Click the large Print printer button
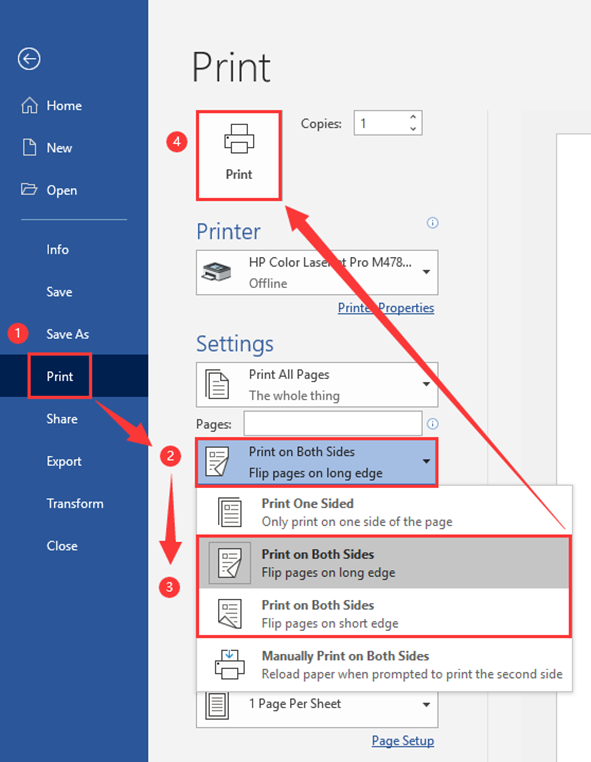Screen dimensions: 591x762 click(239, 155)
